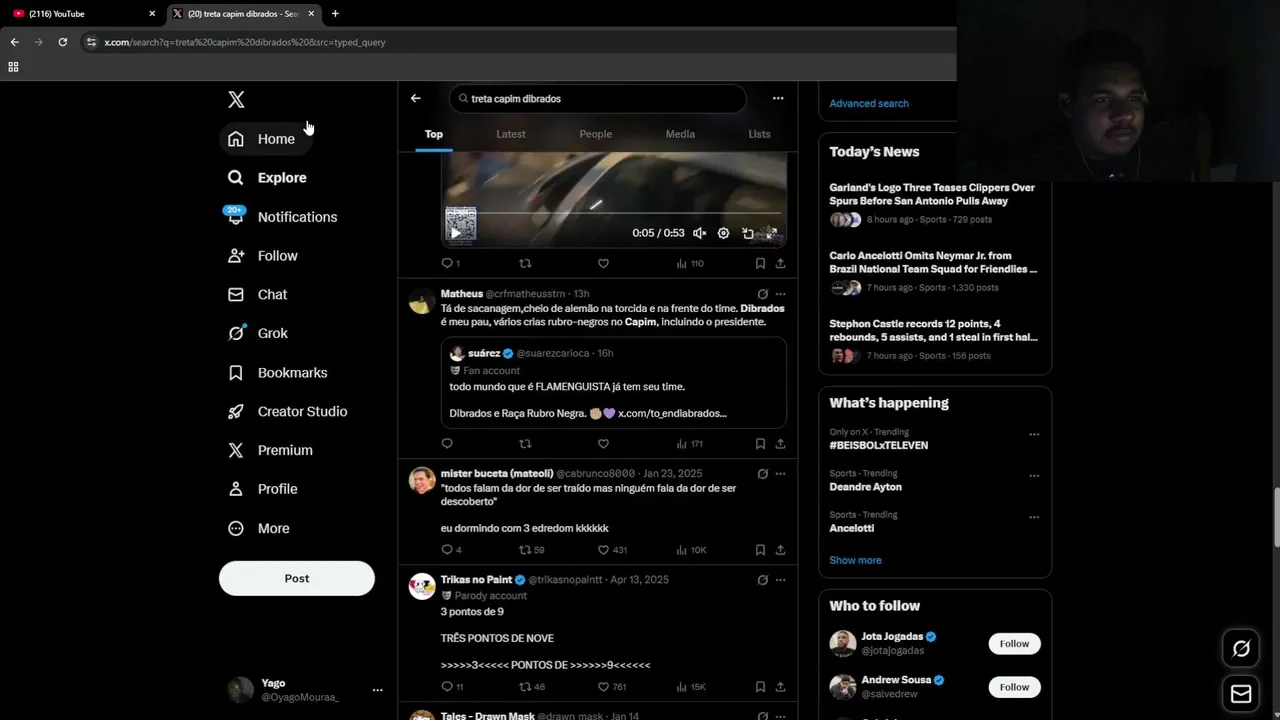
Task: Switch to the YouTube browser tab
Action: point(83,14)
